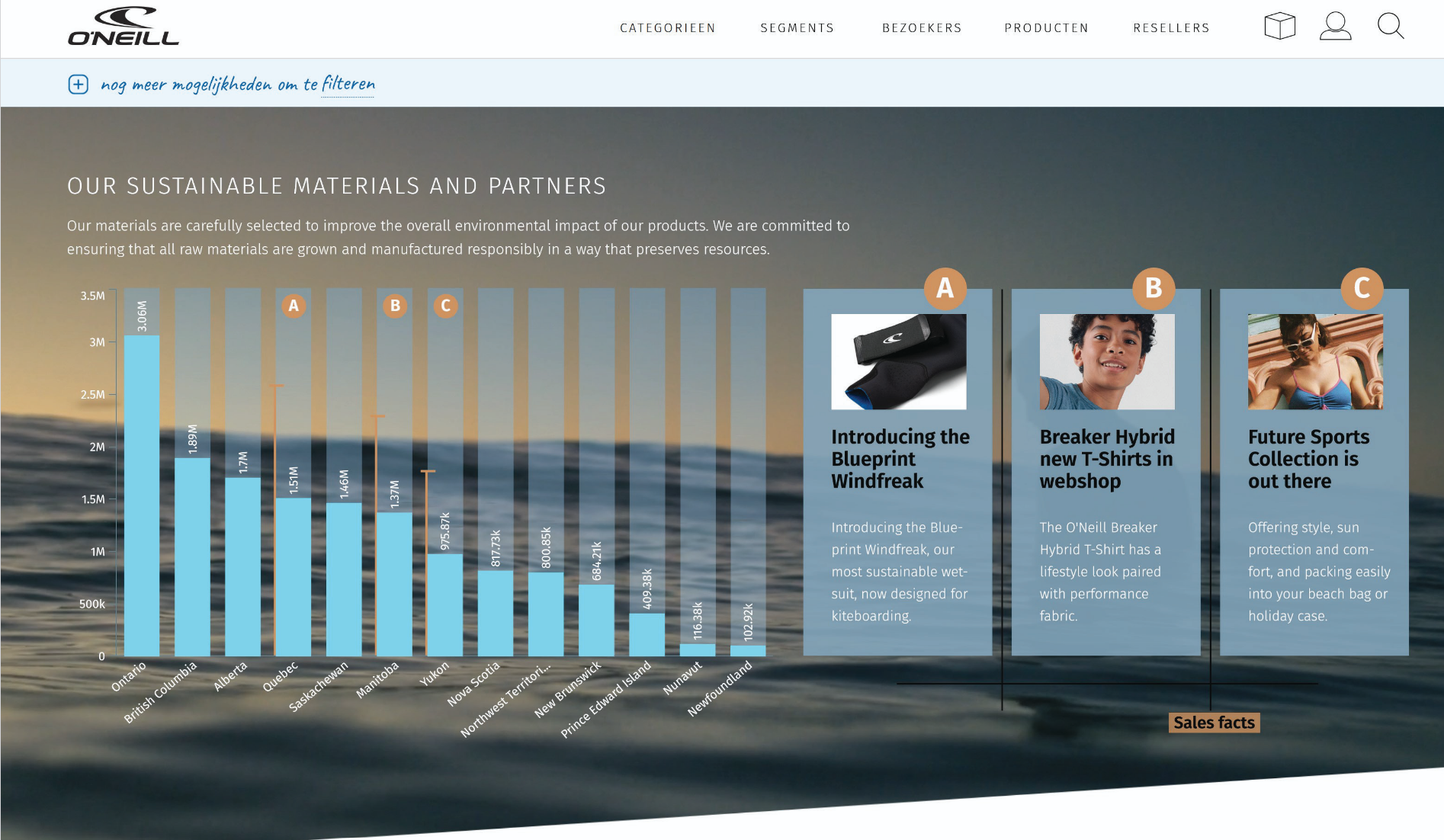This screenshot has height=840, width=1444.
Task: Select the Resellers menu item
Action: coord(1171,28)
